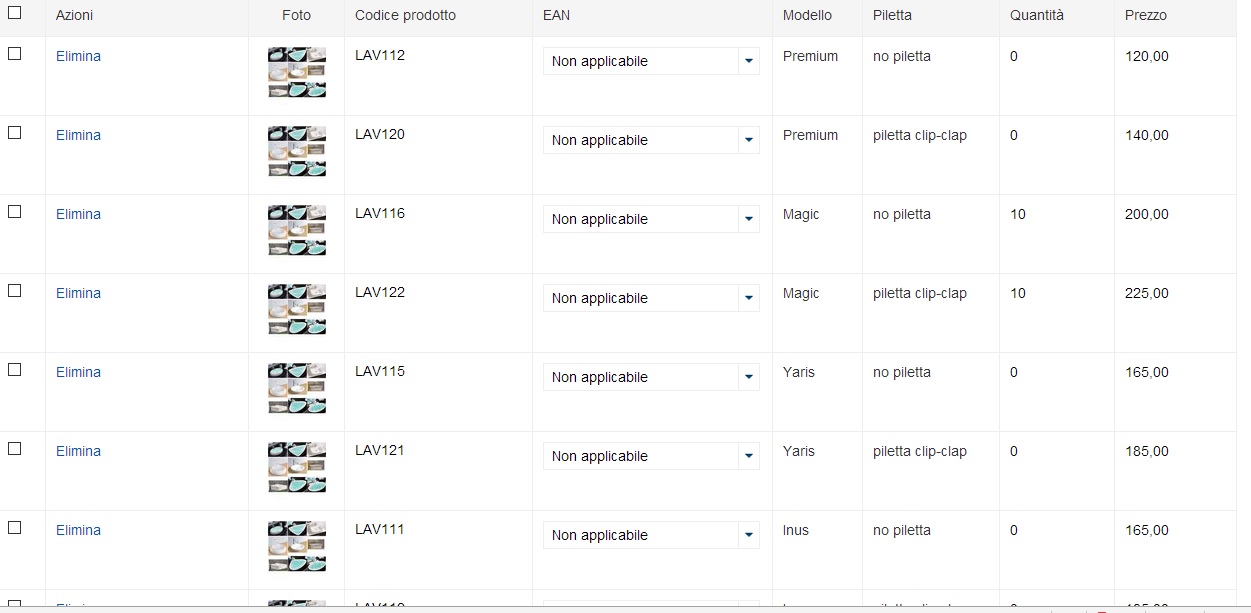This screenshot has height=613, width=1251.
Task: Toggle the select-all checkbox in header
Action: point(14,13)
